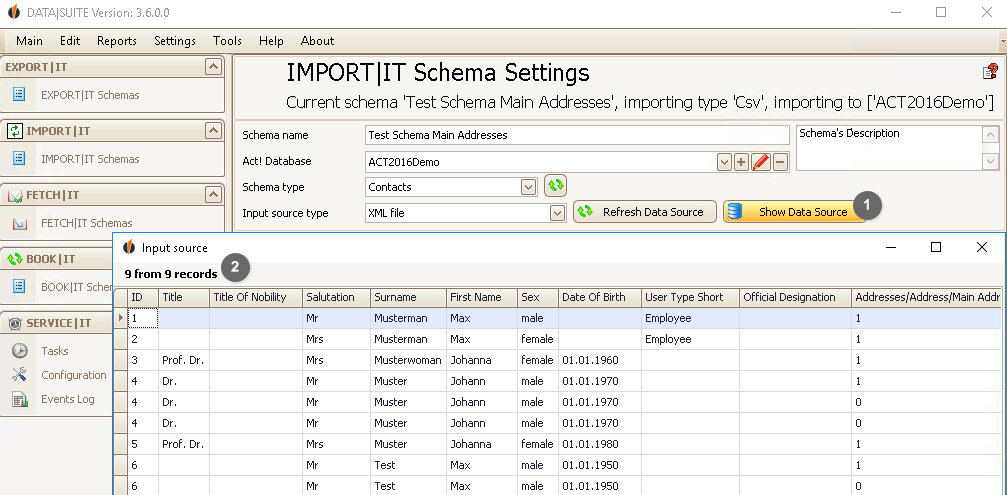Click the 'Prof. Dr.' title in row ID 5
The height and width of the screenshot is (495, 1007).
click(x=184, y=444)
